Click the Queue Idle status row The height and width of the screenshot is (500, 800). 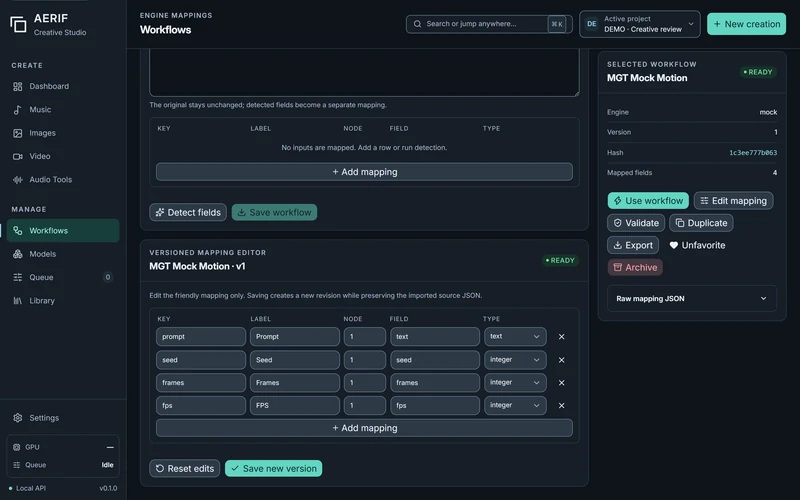pyautogui.click(x=63, y=465)
